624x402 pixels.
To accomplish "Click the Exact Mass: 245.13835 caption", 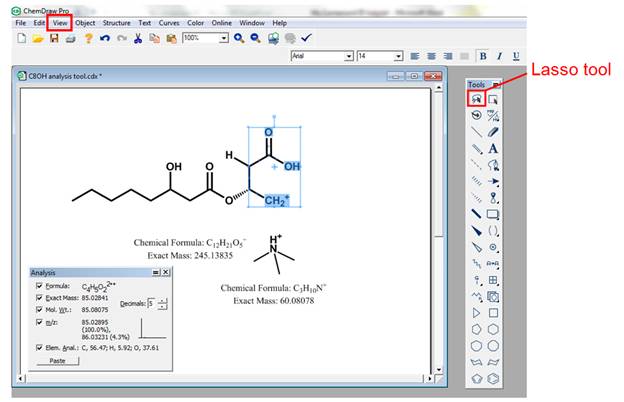I will [x=190, y=255].
